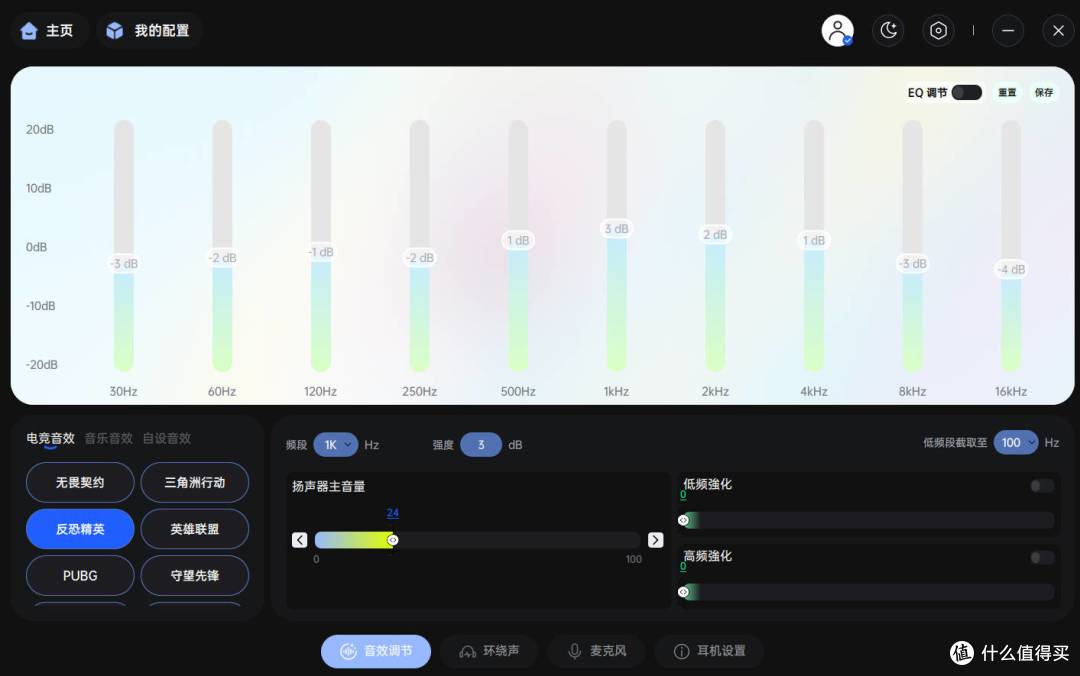
Task: Decrease speaker volume with left arrow
Action: (300, 540)
